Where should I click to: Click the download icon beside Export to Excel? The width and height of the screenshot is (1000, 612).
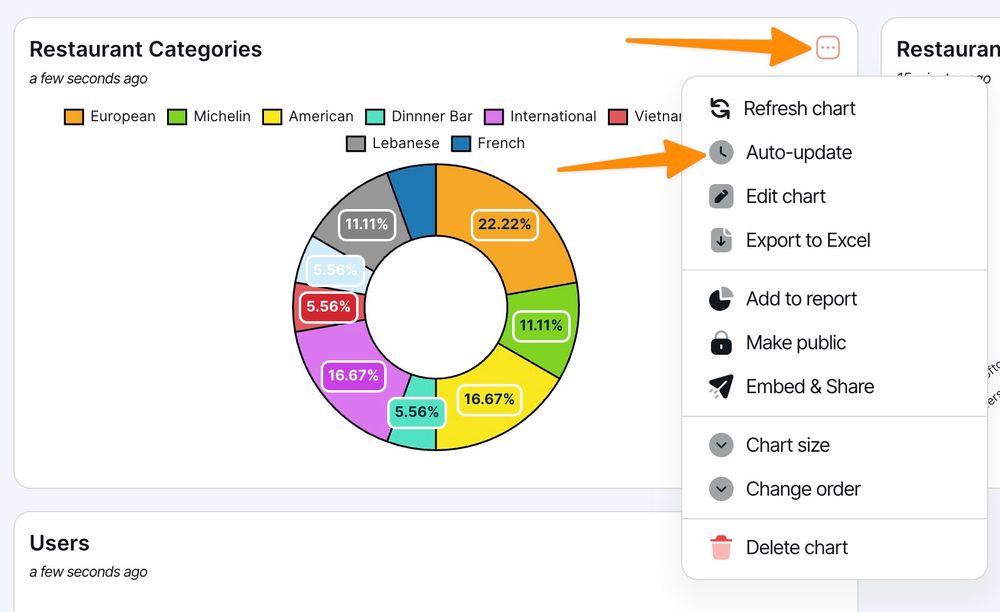[721, 240]
